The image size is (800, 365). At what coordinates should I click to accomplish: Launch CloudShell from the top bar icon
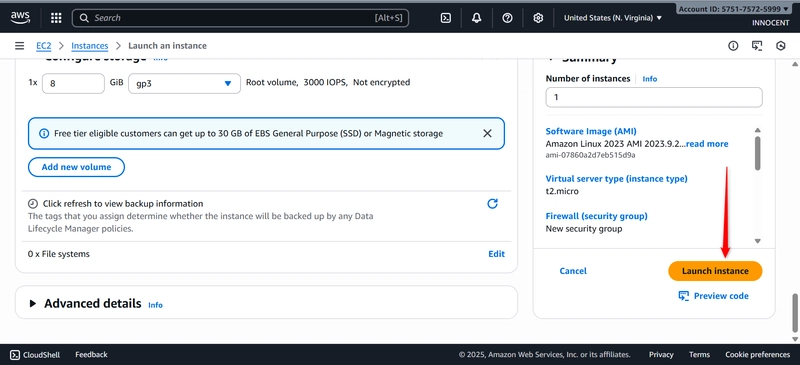point(445,18)
